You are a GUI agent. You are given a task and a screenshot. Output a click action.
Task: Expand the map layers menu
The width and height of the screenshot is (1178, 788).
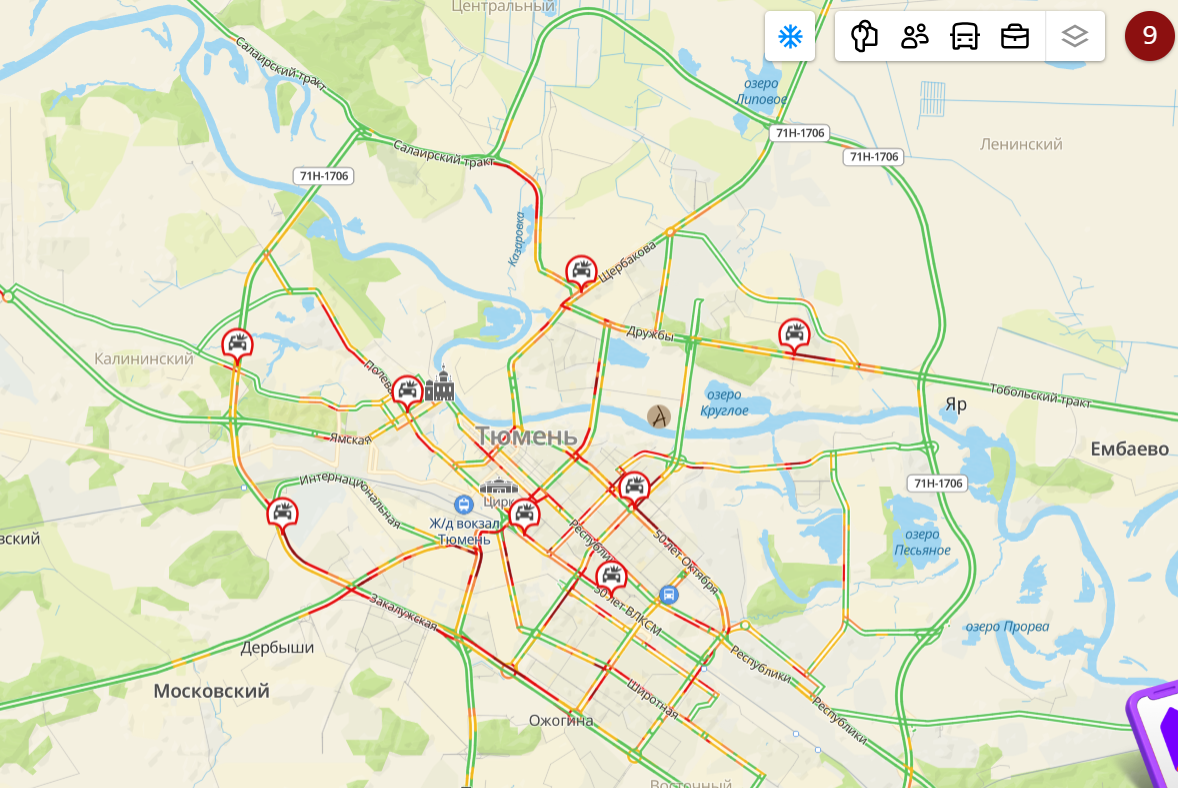(1074, 36)
